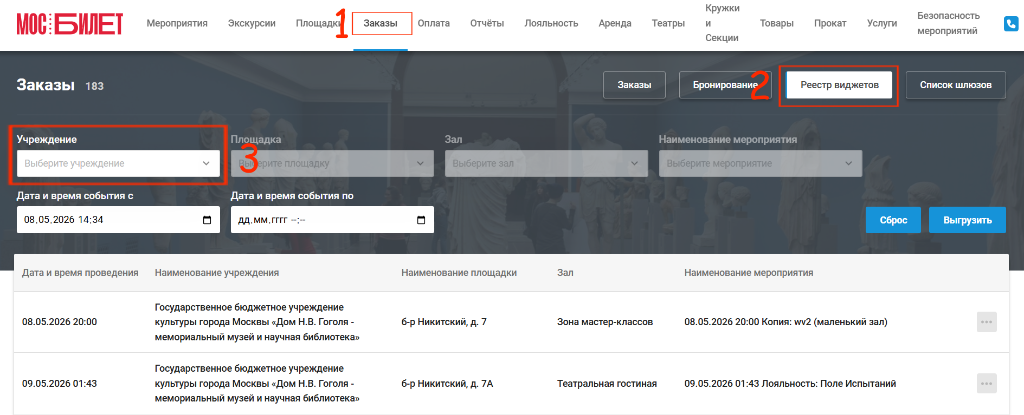
Task: Click the blue phone icon
Action: click(1010, 24)
